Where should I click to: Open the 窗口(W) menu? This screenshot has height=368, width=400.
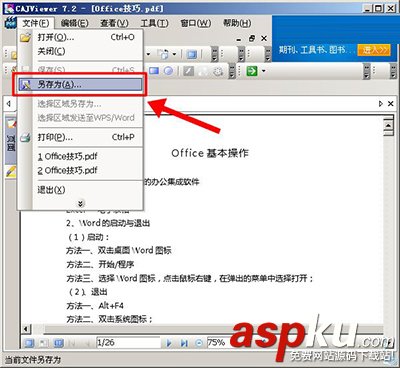(196, 23)
